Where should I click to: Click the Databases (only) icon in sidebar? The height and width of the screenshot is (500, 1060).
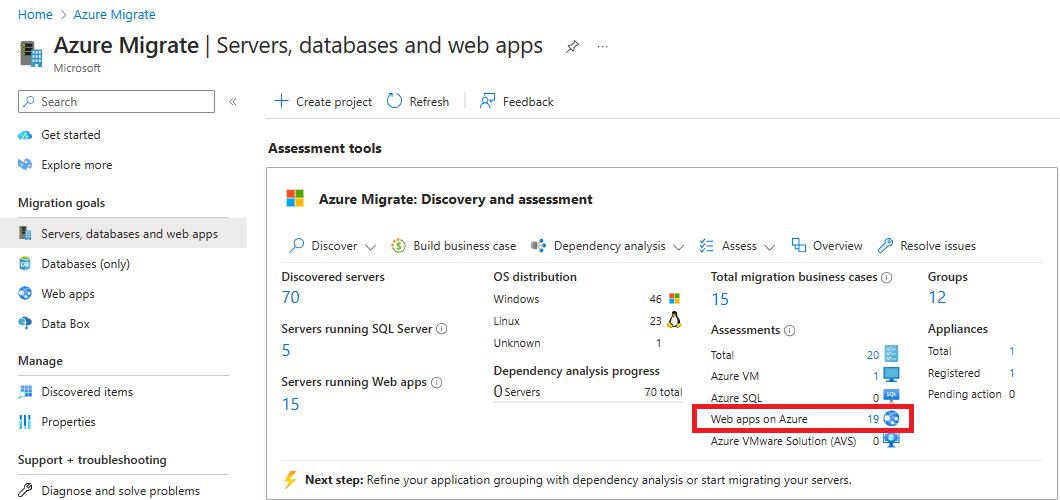click(x=26, y=264)
